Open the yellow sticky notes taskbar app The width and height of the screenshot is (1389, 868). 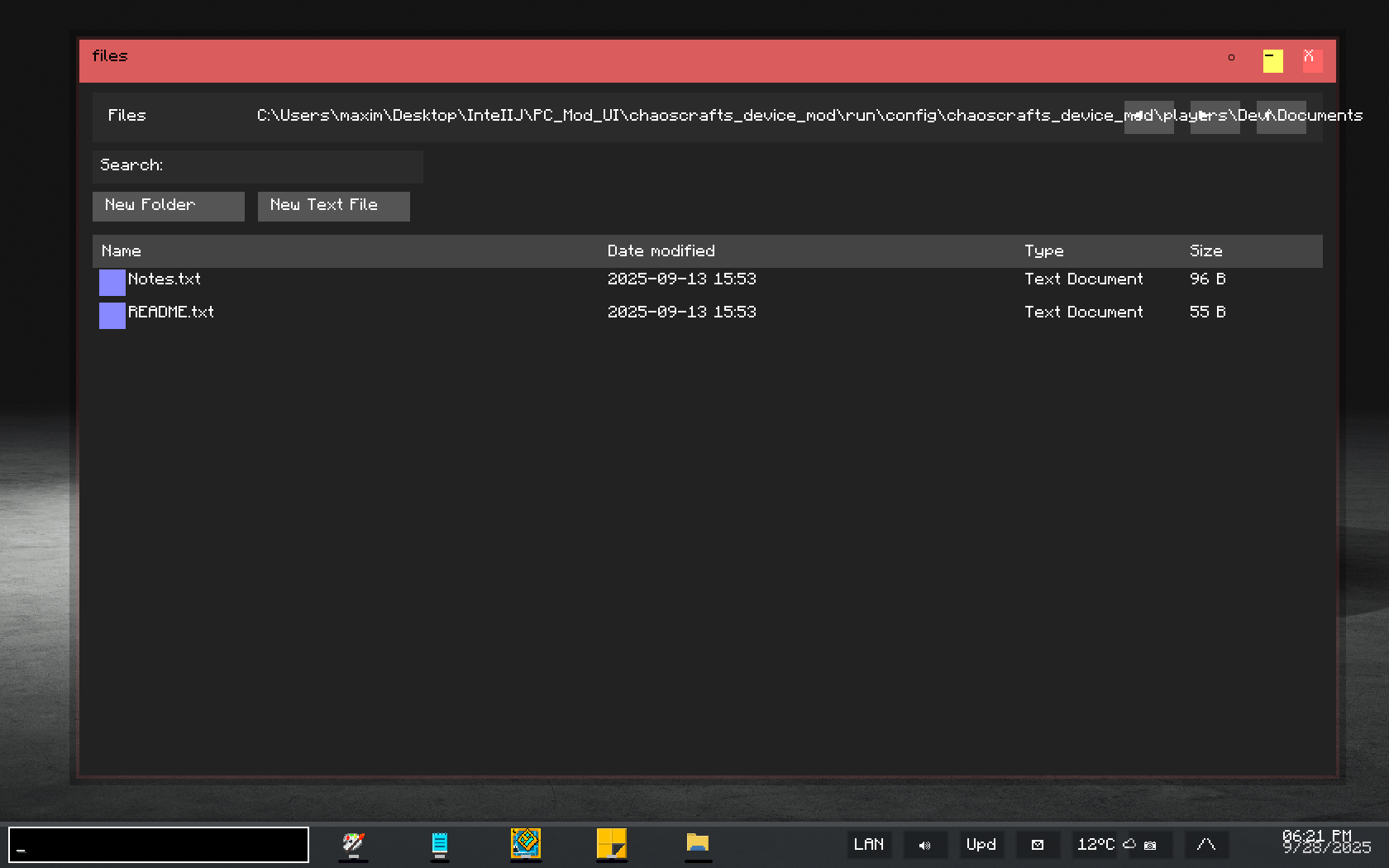pyautogui.click(x=611, y=844)
